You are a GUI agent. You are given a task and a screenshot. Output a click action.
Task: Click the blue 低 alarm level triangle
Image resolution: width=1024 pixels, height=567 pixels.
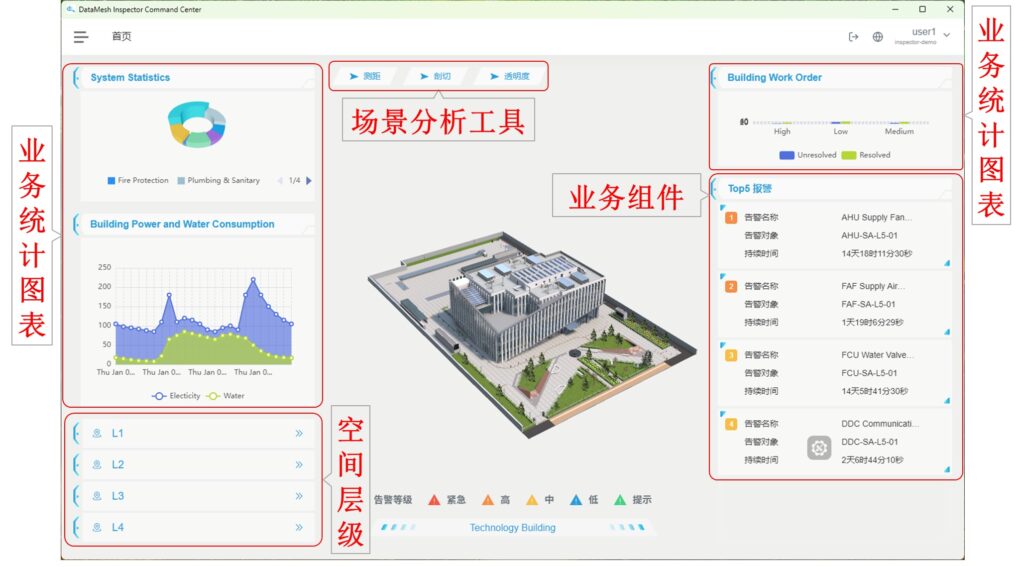click(x=575, y=499)
